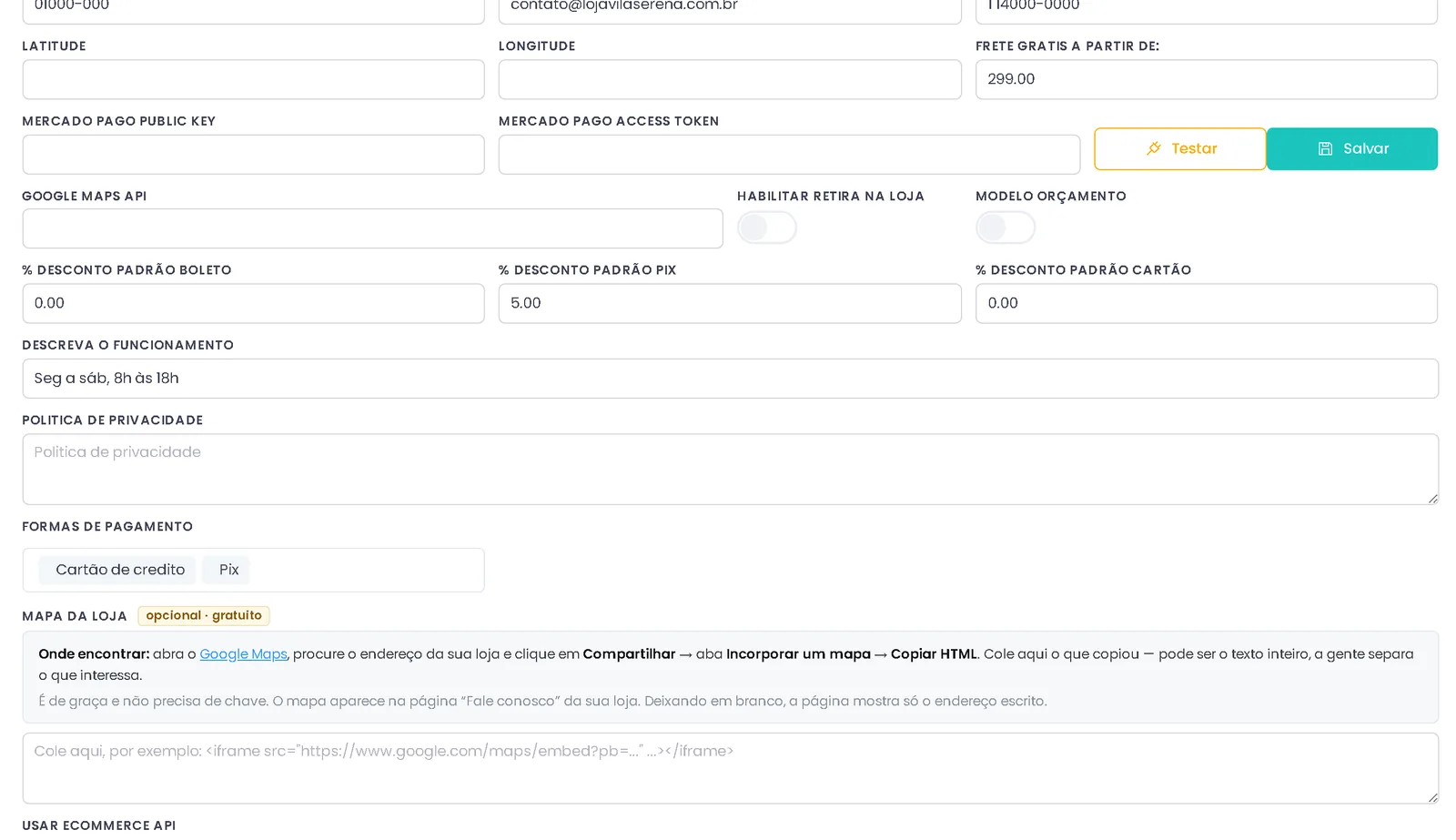Edit % Desconto Padrão Boleto field
The image size is (1456, 840).
point(253,303)
